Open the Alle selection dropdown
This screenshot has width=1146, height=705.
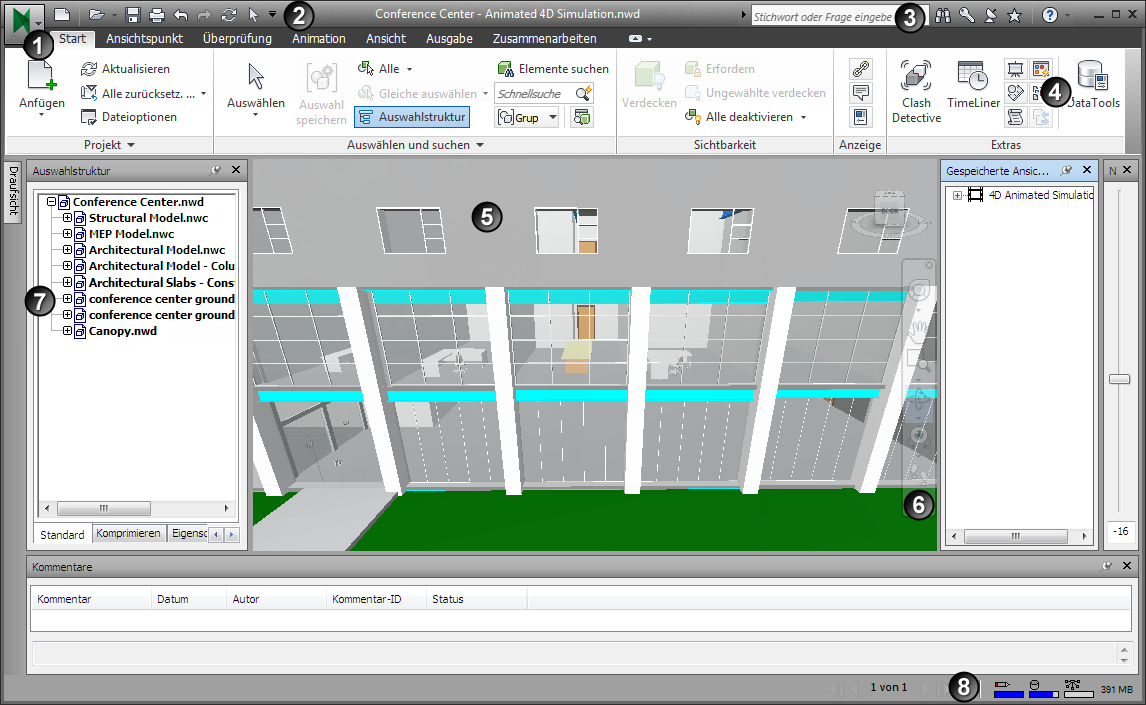coord(409,69)
